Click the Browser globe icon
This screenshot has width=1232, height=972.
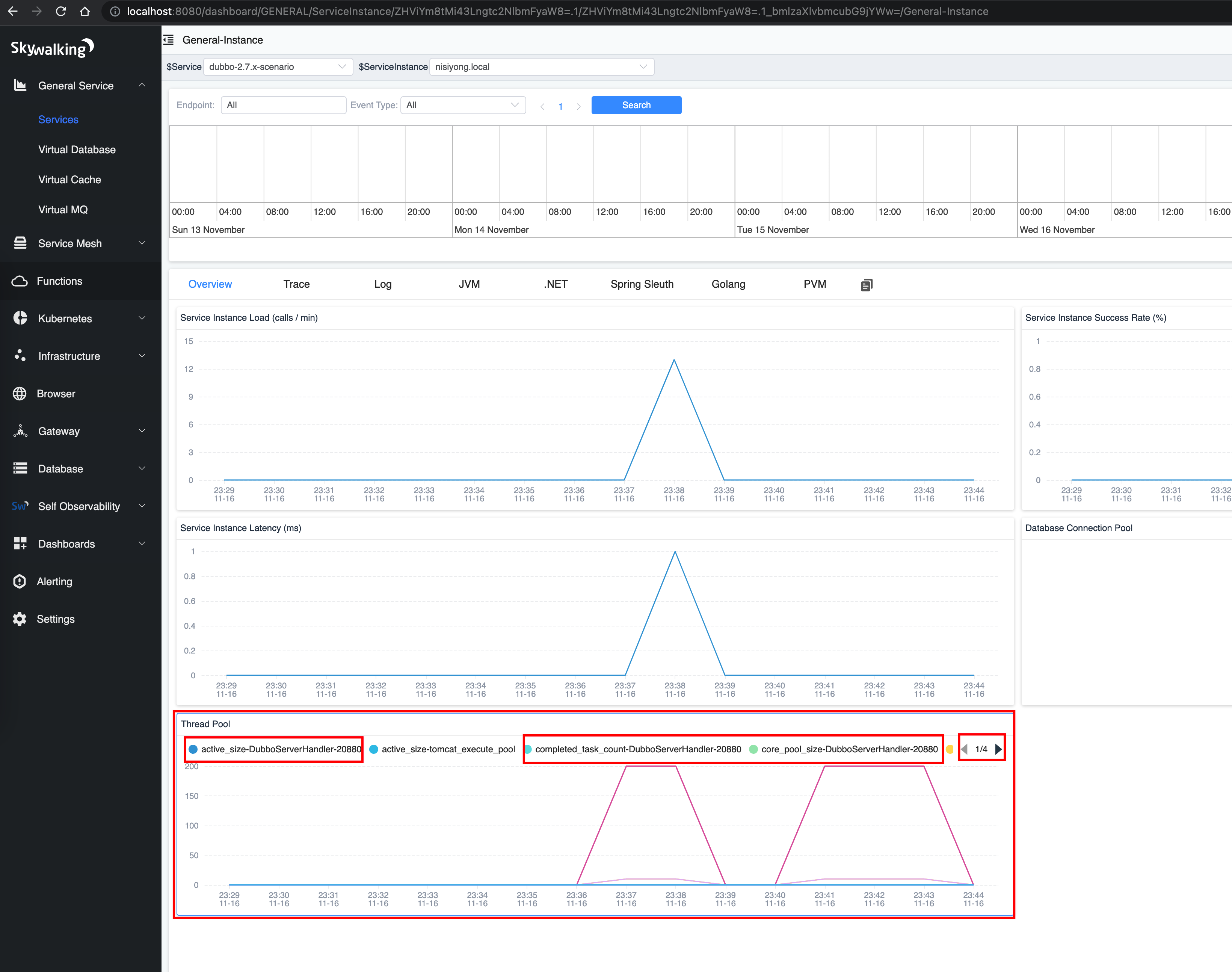20,394
